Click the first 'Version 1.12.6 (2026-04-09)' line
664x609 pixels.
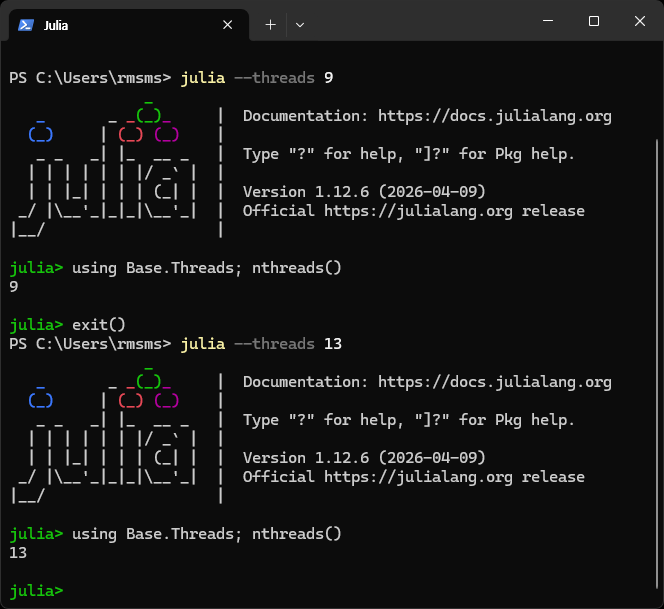click(364, 192)
